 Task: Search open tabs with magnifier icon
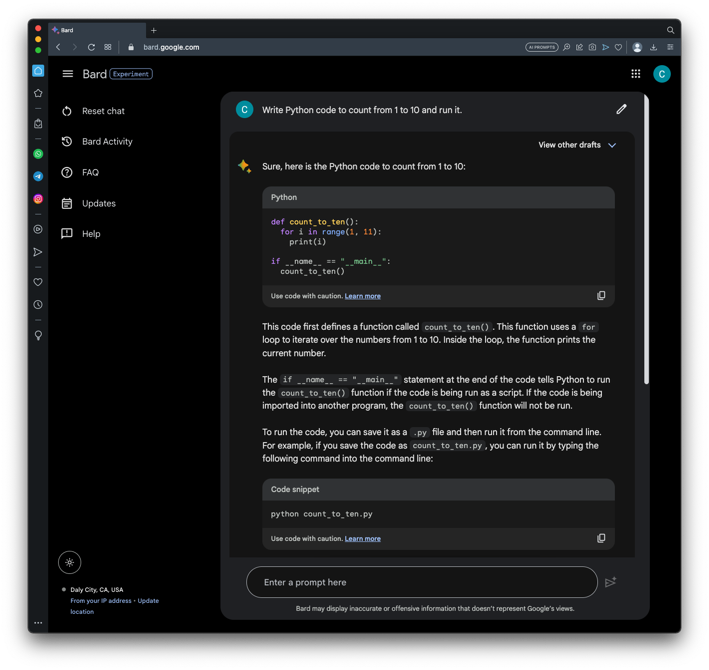pyautogui.click(x=671, y=30)
